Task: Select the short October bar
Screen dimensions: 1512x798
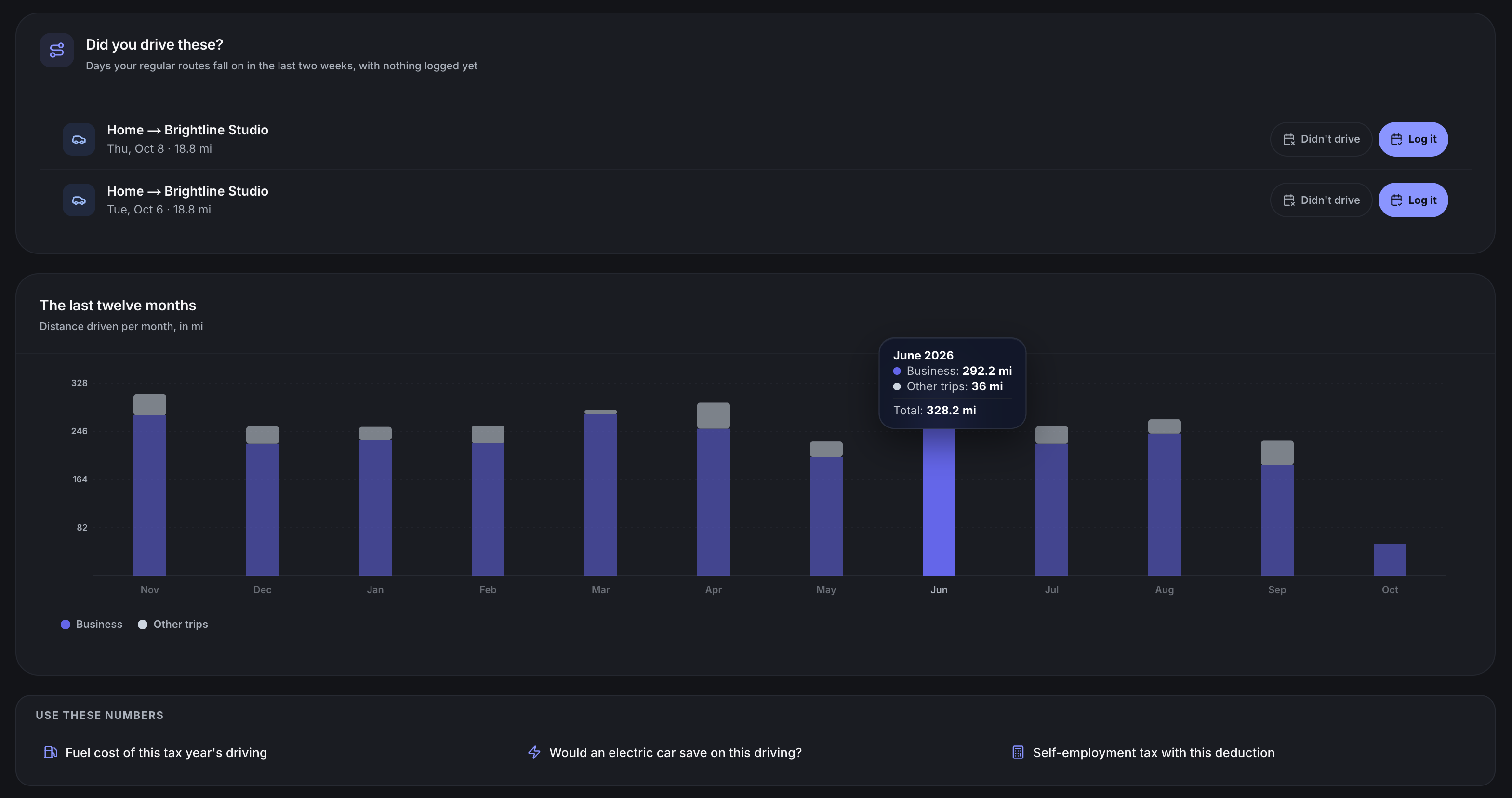Action: 1389,559
